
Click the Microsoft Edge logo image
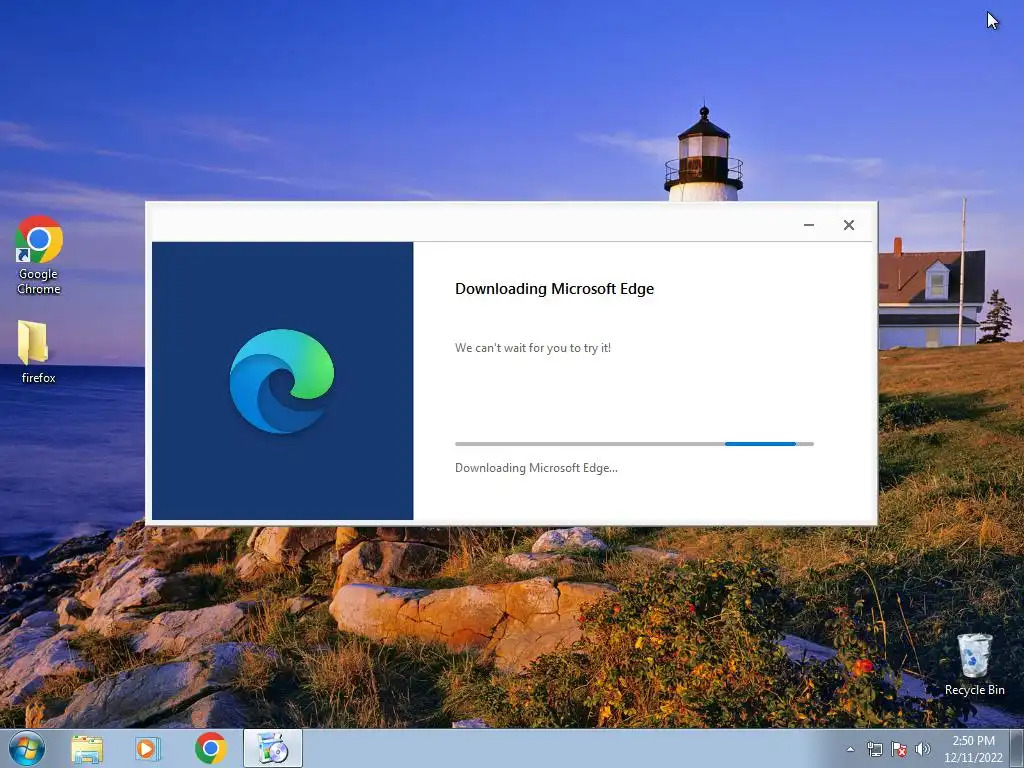[282, 381]
